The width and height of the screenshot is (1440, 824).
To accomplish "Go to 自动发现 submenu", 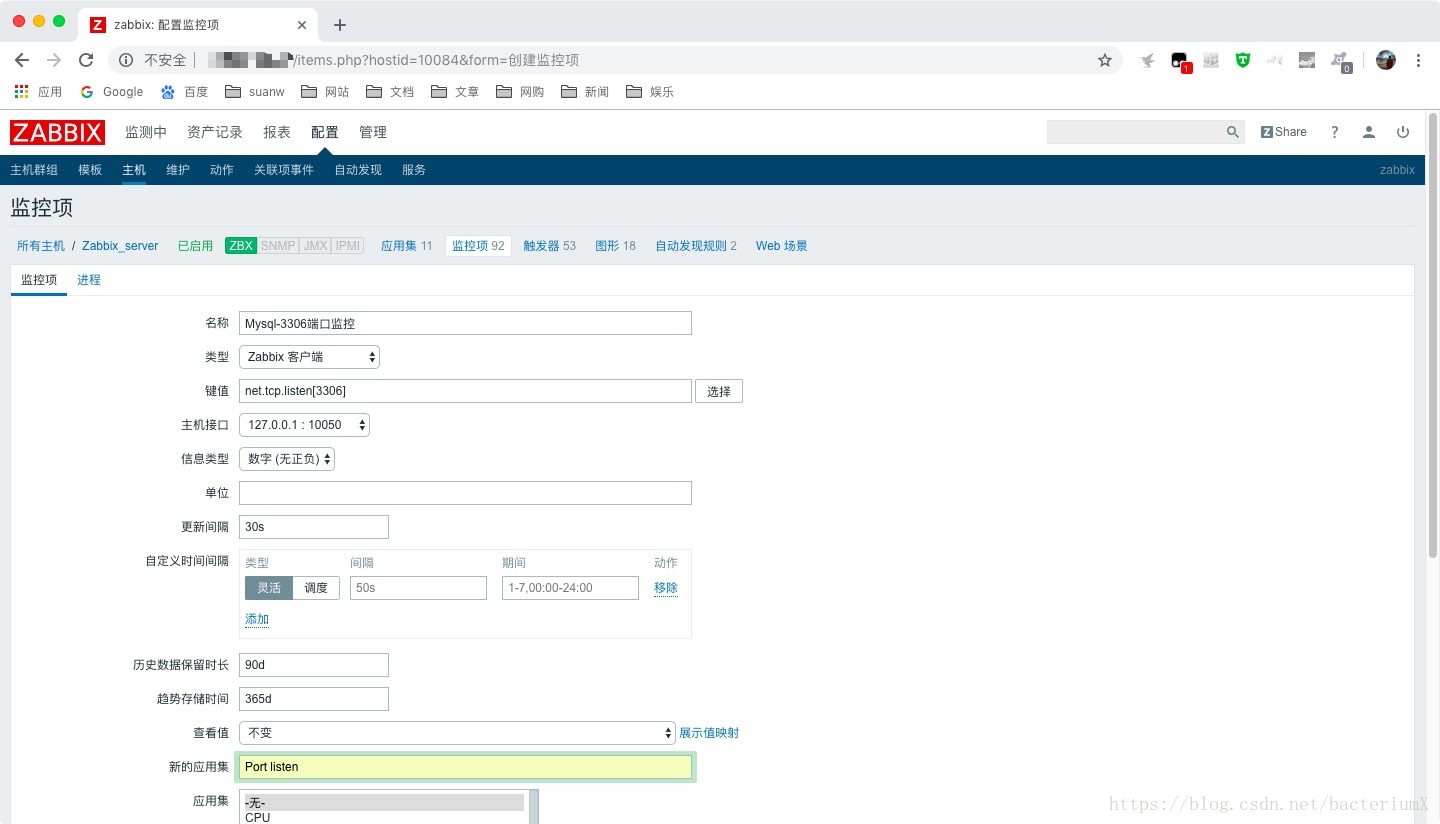I will pyautogui.click(x=358, y=170).
